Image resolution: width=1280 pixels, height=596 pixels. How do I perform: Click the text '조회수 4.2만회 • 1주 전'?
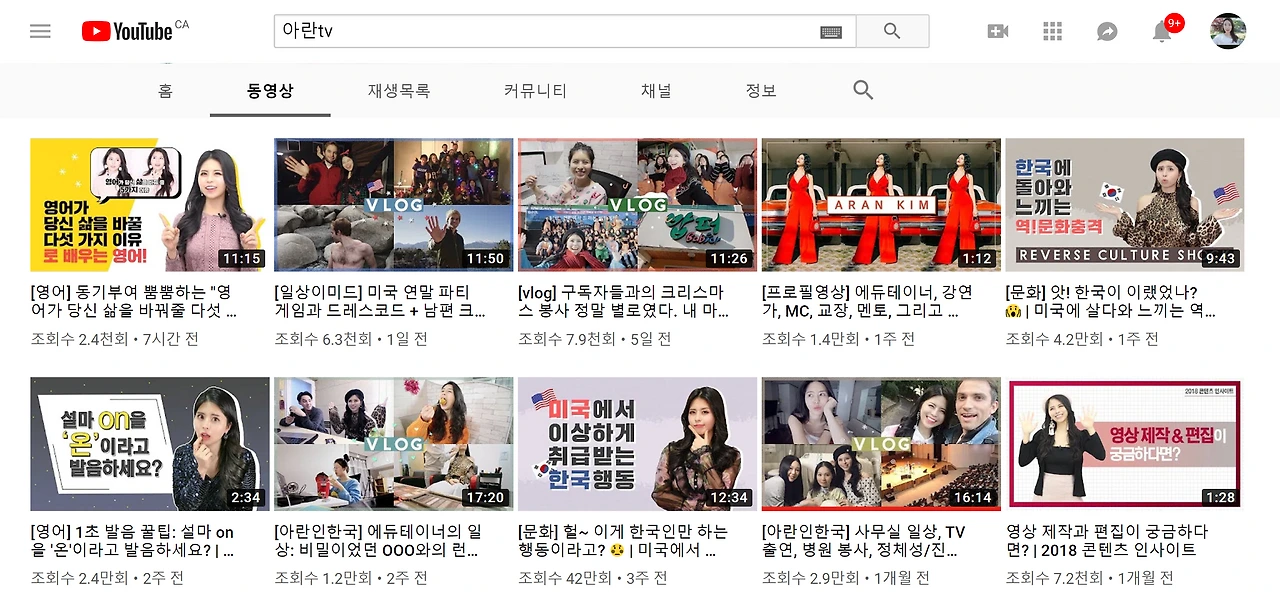pos(1082,339)
